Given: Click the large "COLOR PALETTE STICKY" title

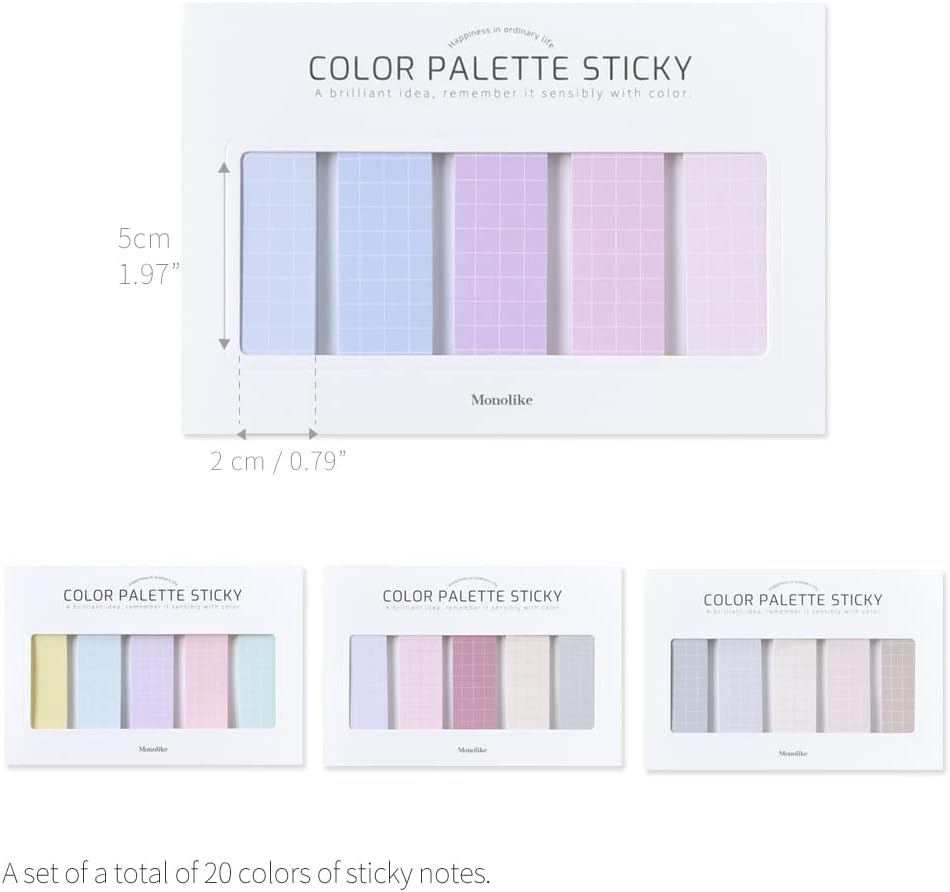Looking at the screenshot, I should (500, 68).
